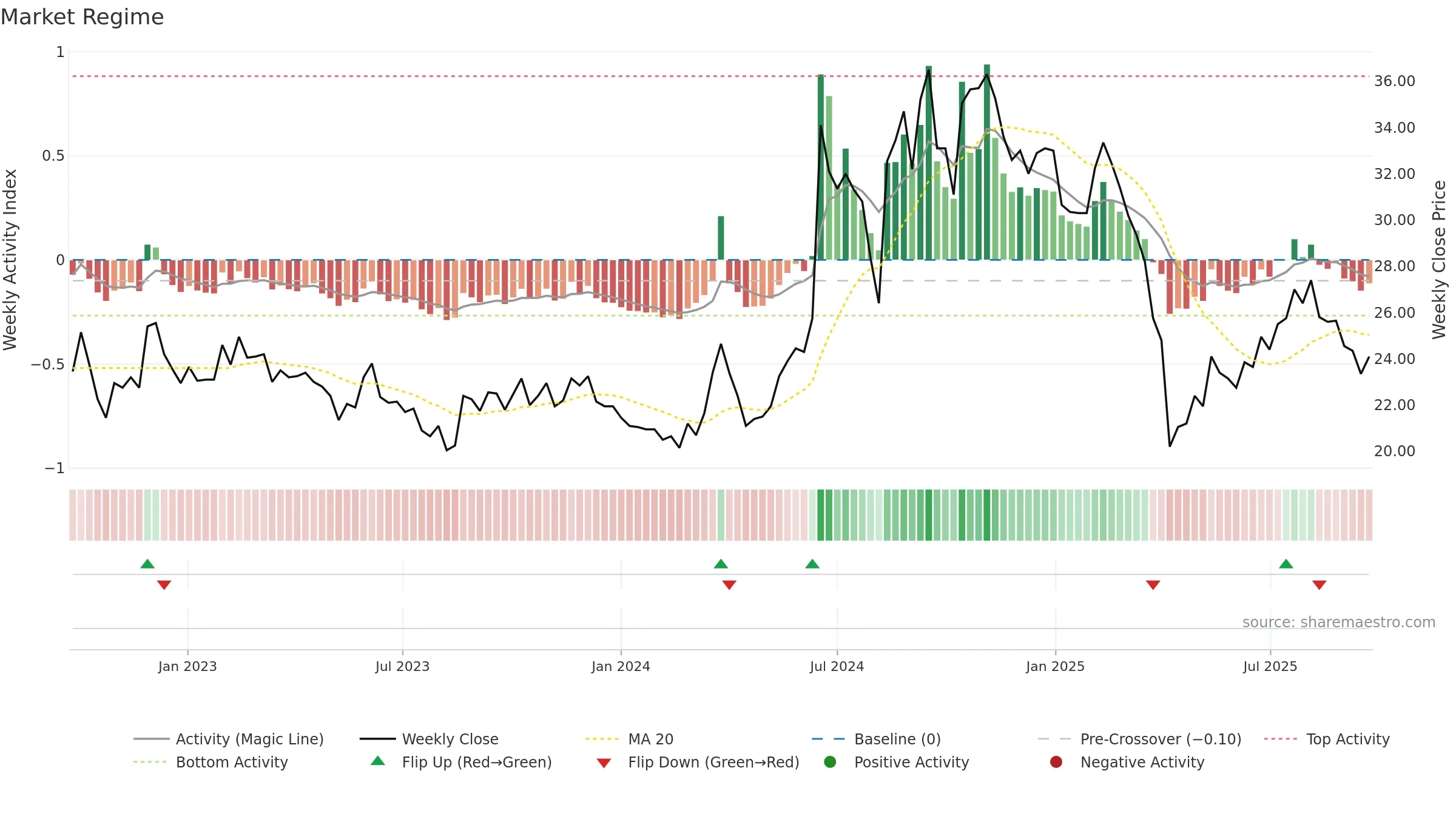This screenshot has width=1456, height=819.
Task: Select the flip-down triangle before Jan 2023
Action: 164,585
